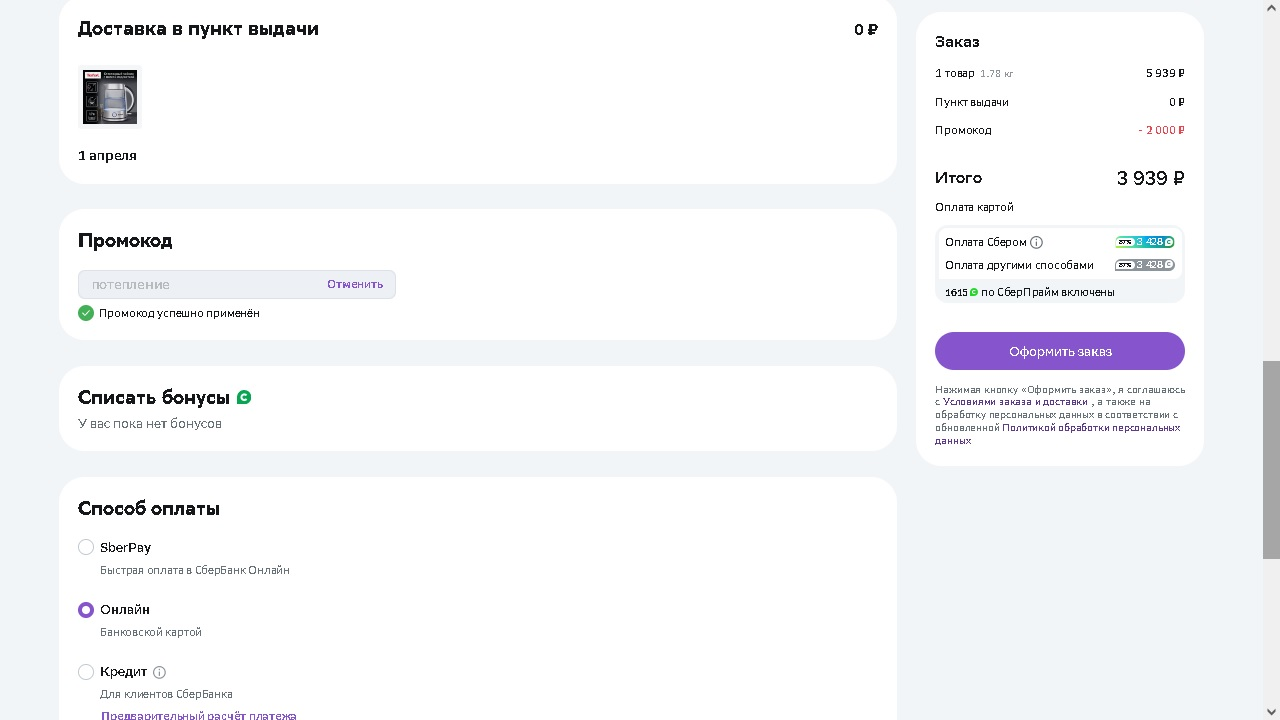Click the Промокод успешно применён message
This screenshot has height=720, width=1280.
(179, 313)
